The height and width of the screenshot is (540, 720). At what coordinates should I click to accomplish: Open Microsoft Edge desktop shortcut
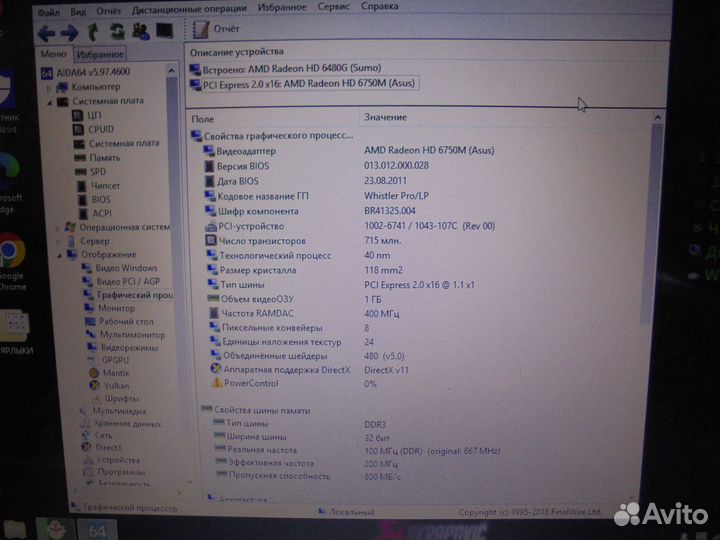click(x=10, y=185)
